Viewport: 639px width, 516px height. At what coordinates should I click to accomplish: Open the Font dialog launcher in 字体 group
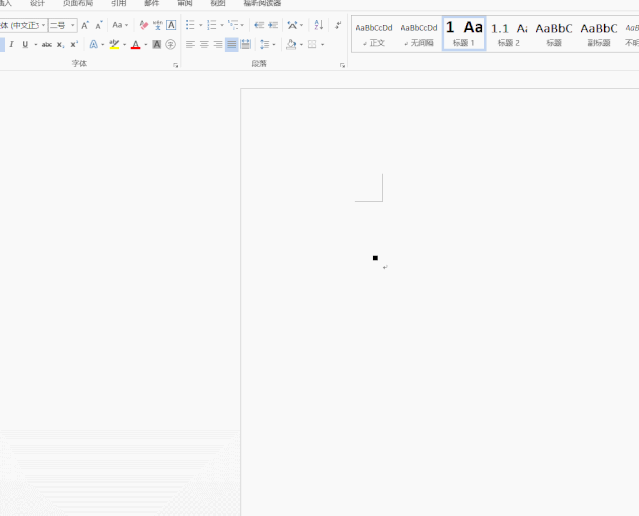coord(176,65)
